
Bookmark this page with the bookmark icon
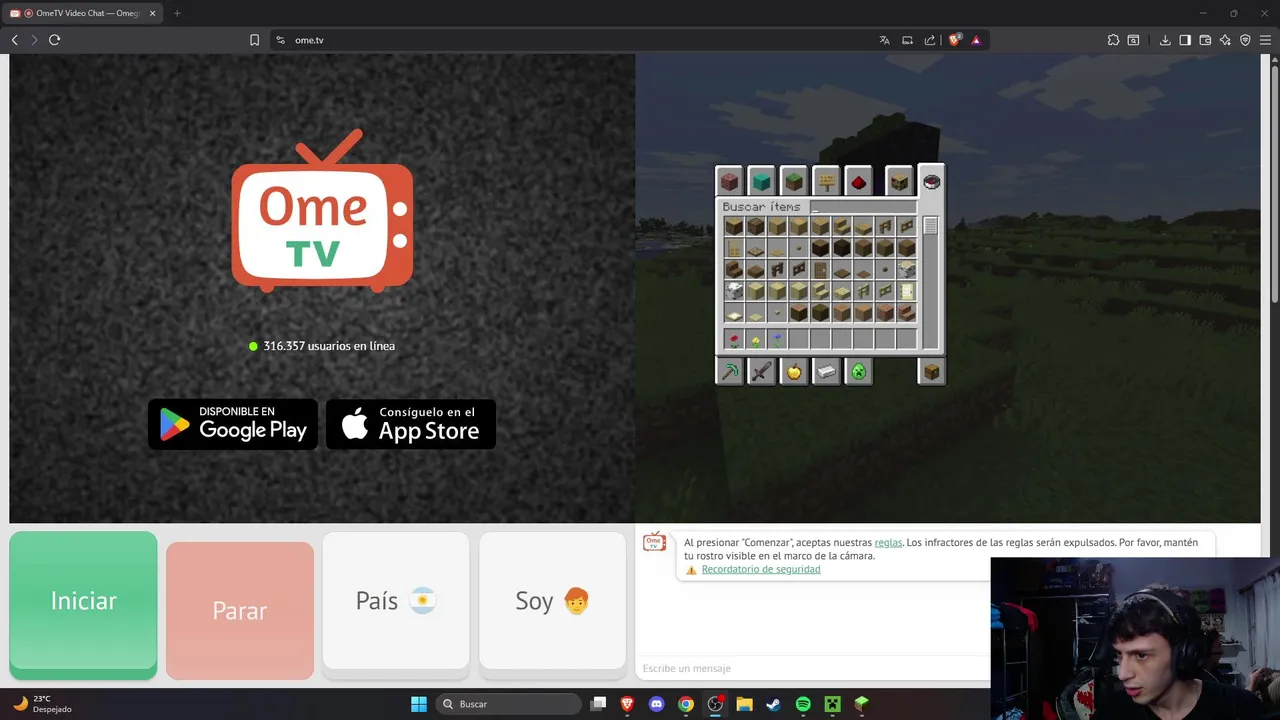[254, 40]
